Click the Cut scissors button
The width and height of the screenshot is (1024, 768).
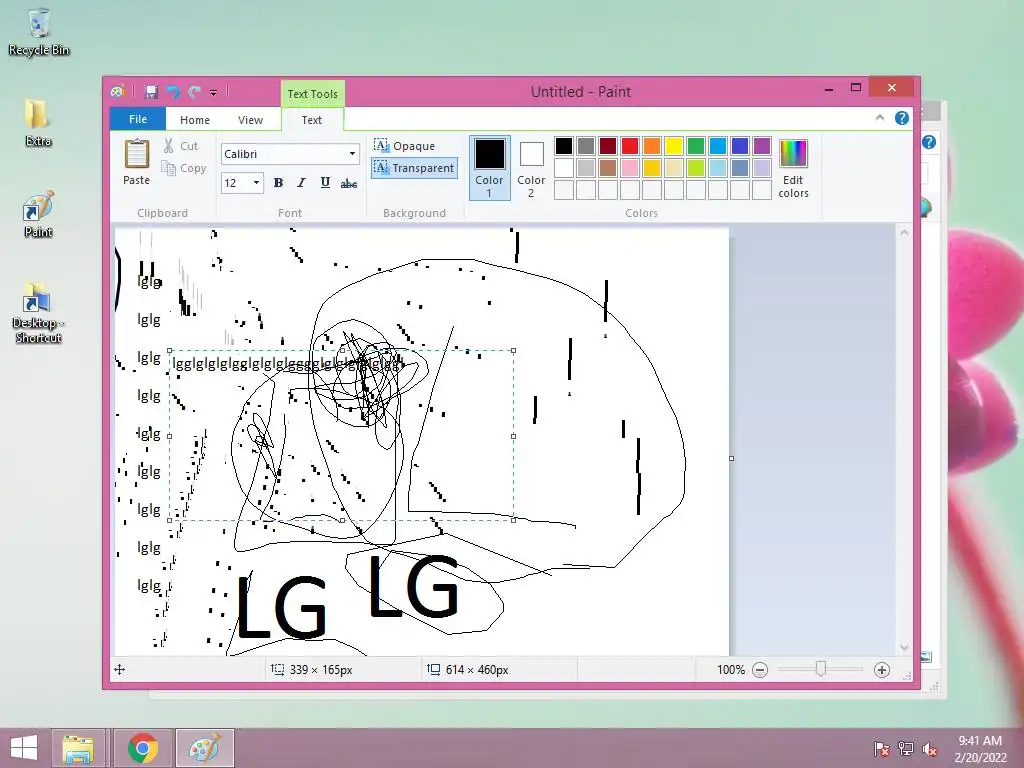coord(180,146)
